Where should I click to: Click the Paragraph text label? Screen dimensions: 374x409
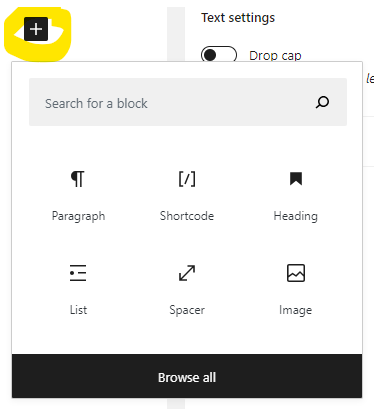click(x=78, y=216)
